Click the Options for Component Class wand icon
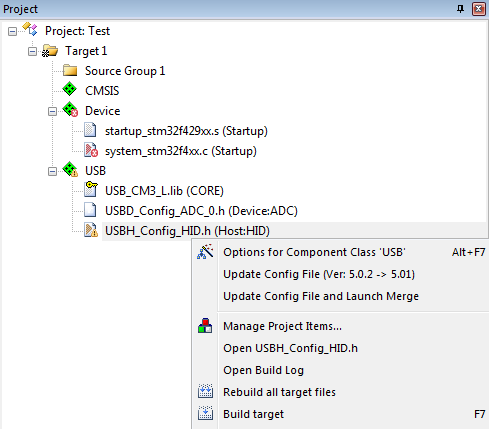This screenshot has height=429, width=489. point(205,252)
